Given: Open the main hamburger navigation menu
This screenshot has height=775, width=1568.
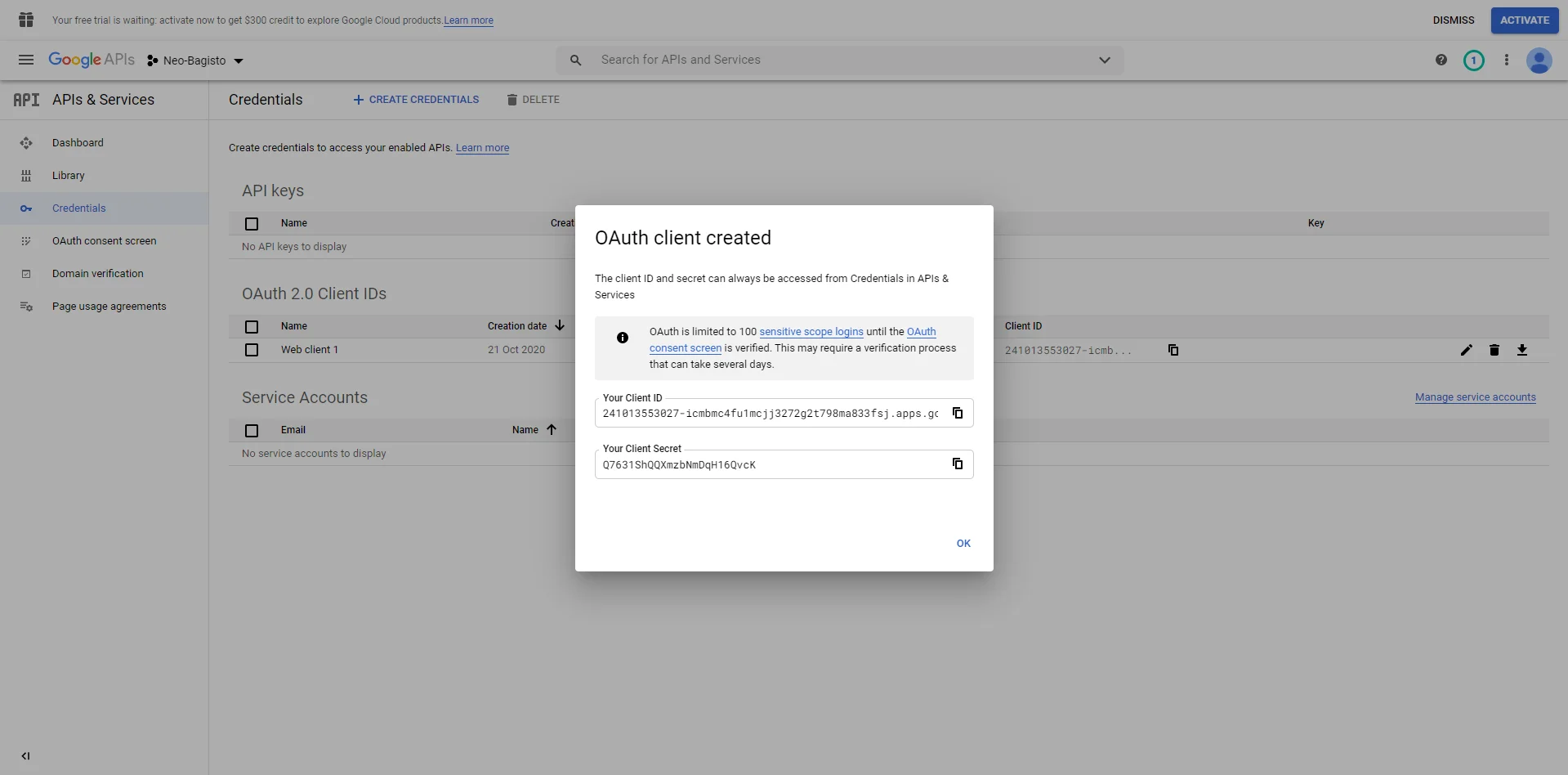Looking at the screenshot, I should pos(26,60).
